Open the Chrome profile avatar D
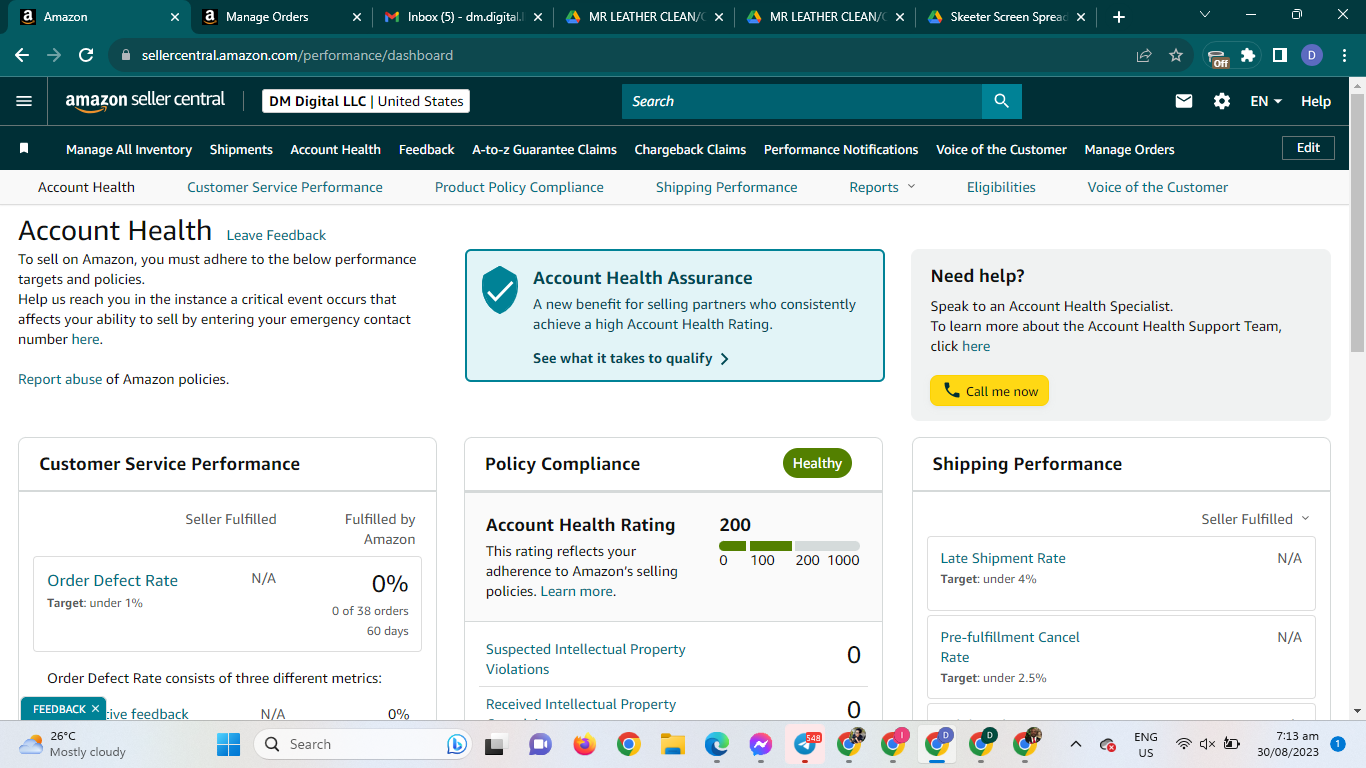The image size is (1366, 768). pos(1312,55)
